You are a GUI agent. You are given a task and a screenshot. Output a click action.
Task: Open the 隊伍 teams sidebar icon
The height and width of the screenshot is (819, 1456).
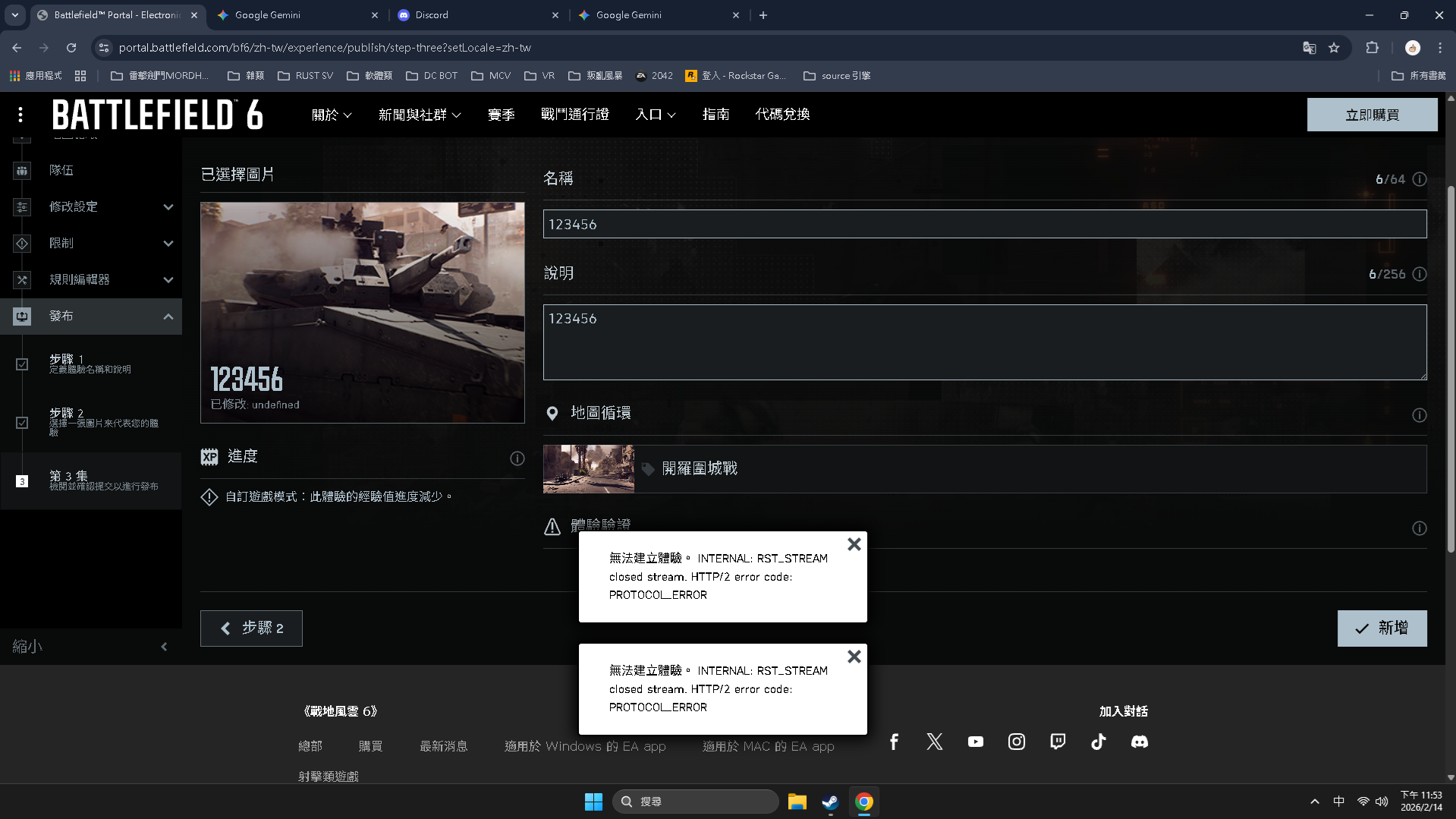coord(22,171)
